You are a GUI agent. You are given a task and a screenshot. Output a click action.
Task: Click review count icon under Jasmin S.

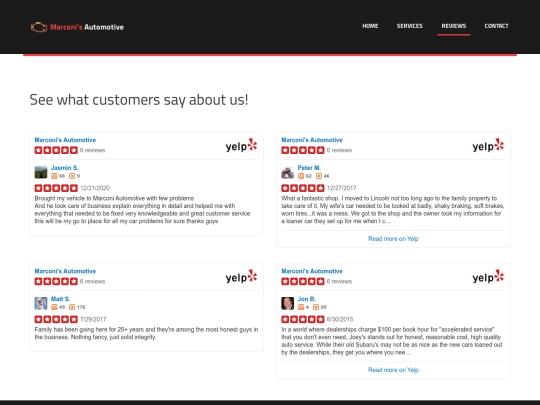click(x=72, y=176)
